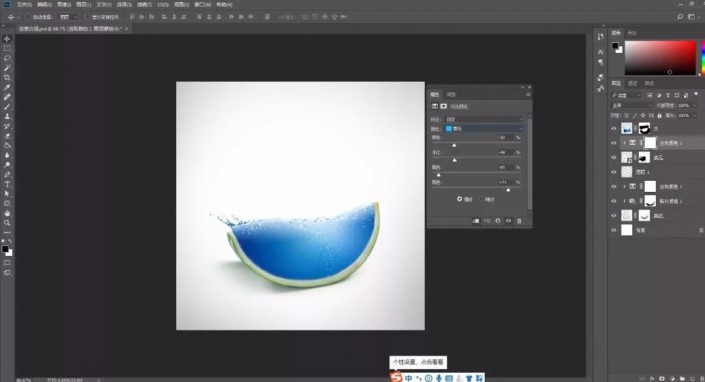Open the layer Fill dropdown arrow
Viewport: 705px width, 382px height.
[x=694, y=115]
